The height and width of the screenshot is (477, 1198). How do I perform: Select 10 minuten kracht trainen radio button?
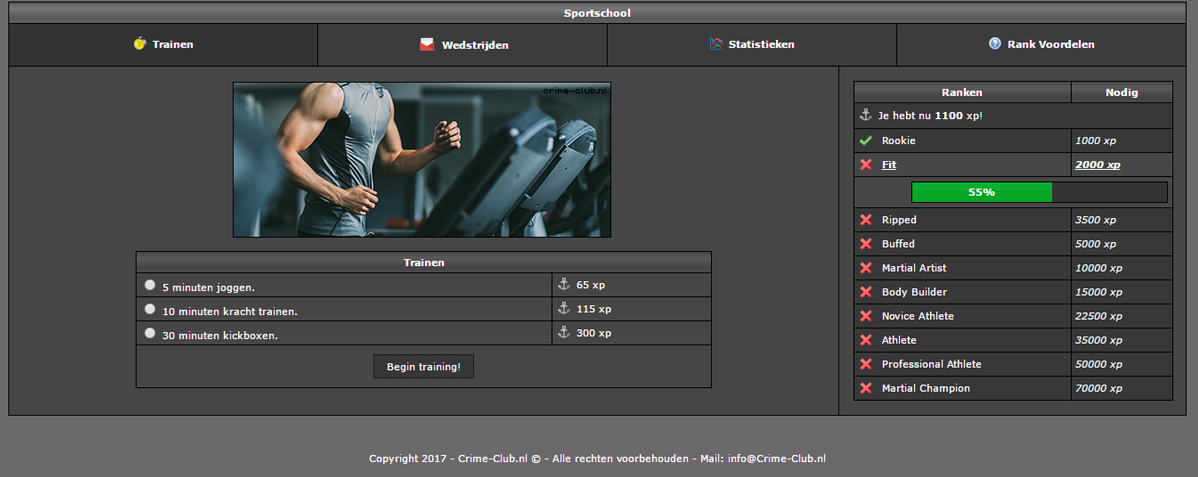(x=150, y=310)
